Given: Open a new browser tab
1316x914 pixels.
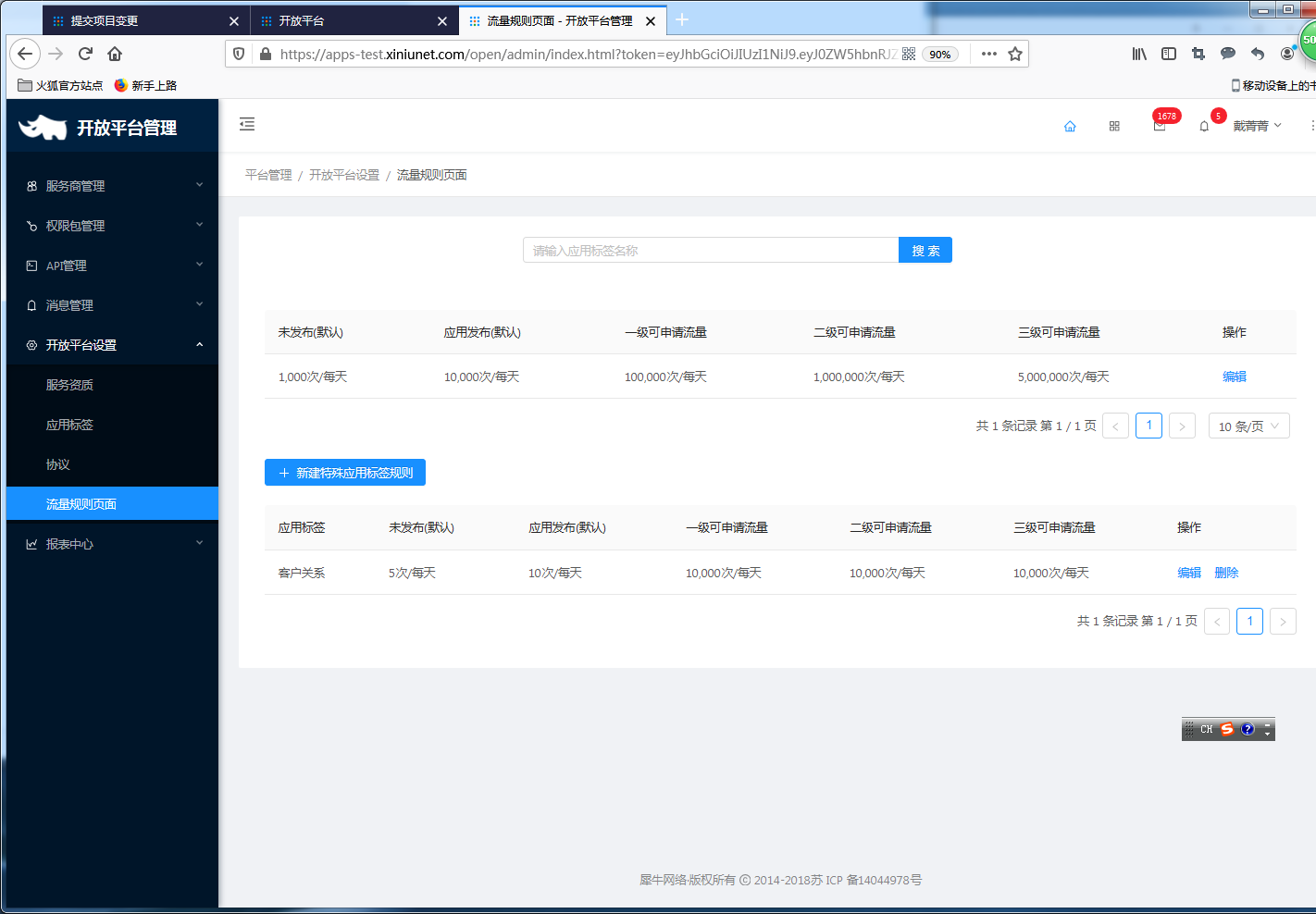Looking at the screenshot, I should pyautogui.click(x=682, y=19).
